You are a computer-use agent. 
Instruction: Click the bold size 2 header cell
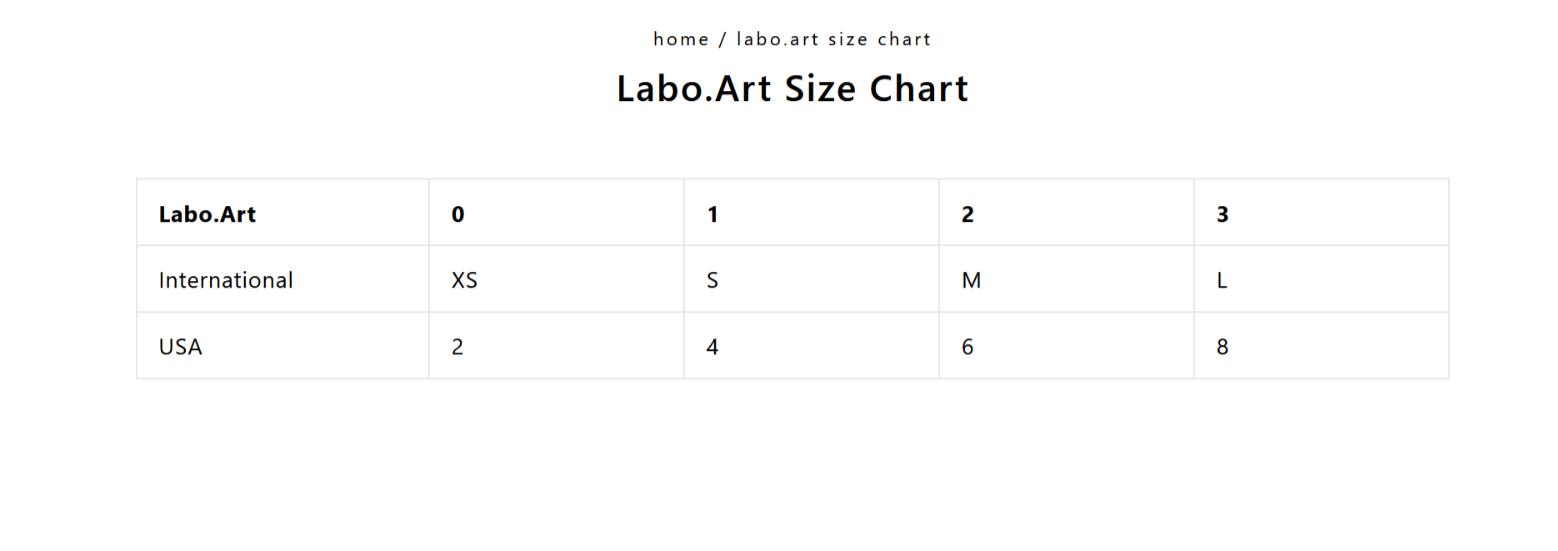pos(967,214)
